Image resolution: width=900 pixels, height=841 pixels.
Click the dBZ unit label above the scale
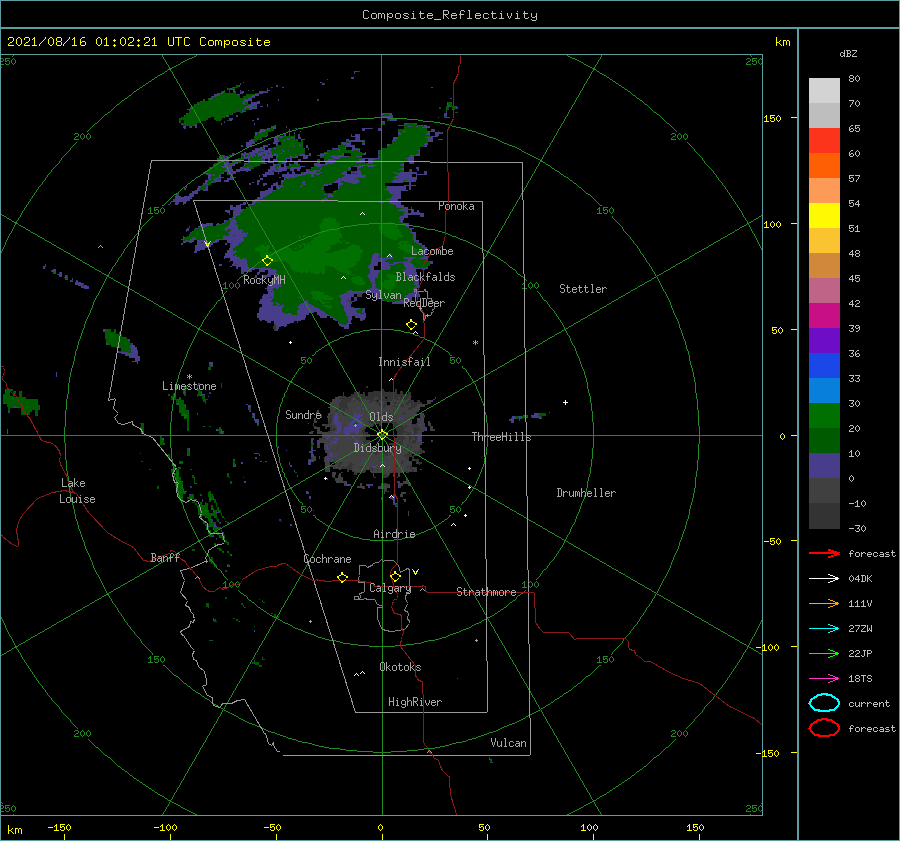pos(848,53)
